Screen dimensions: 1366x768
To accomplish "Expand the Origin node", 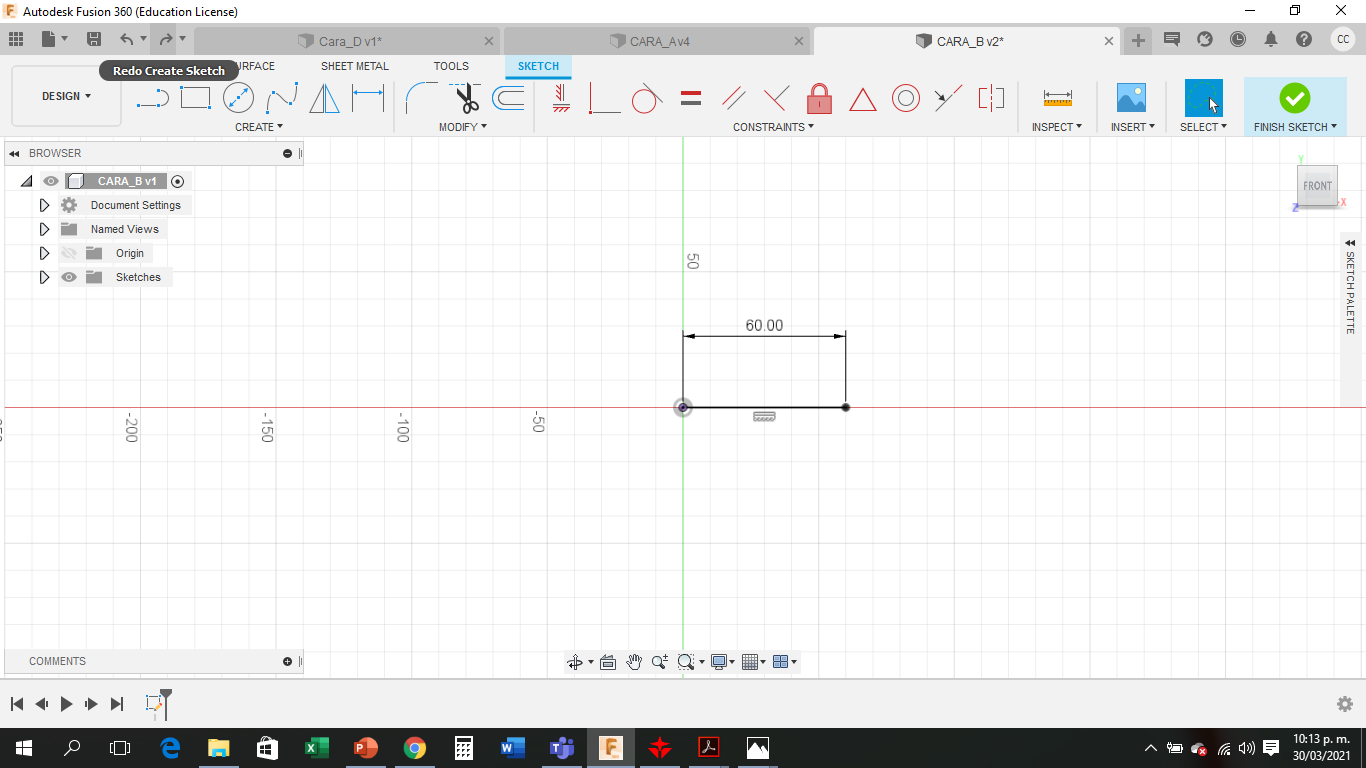I will [44, 253].
